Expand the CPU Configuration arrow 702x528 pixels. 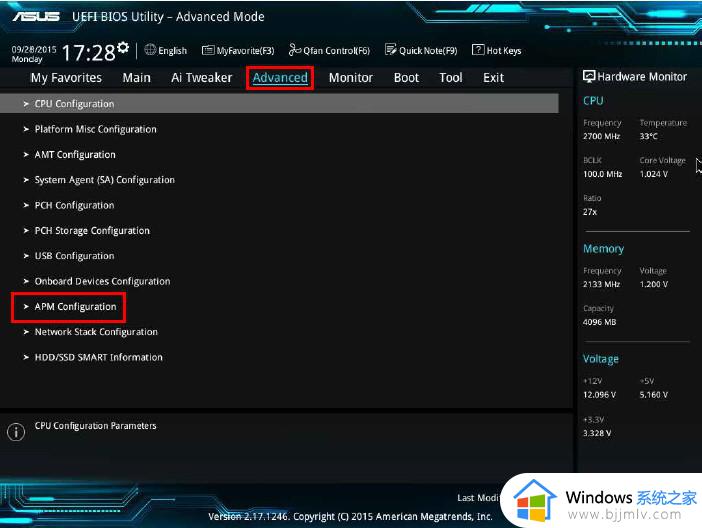click(x=26, y=104)
